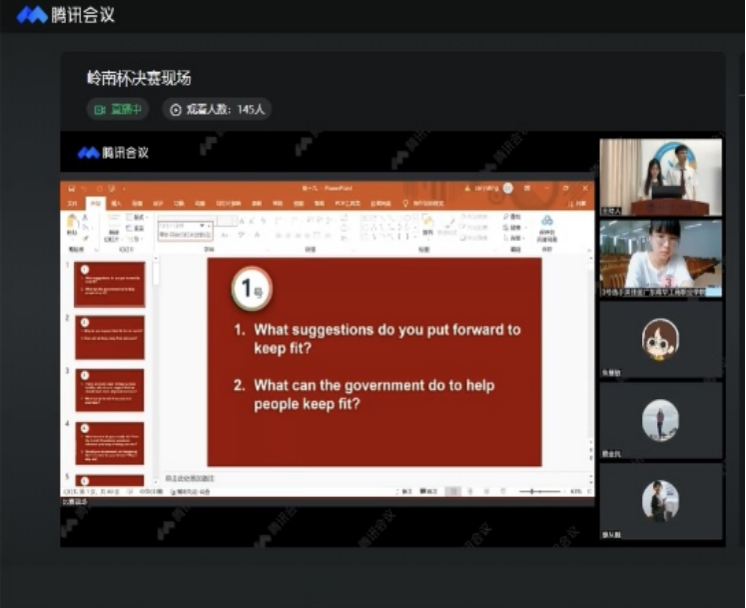
Task: Select the cartoon girl avatar participant tile
Action: coord(660,340)
